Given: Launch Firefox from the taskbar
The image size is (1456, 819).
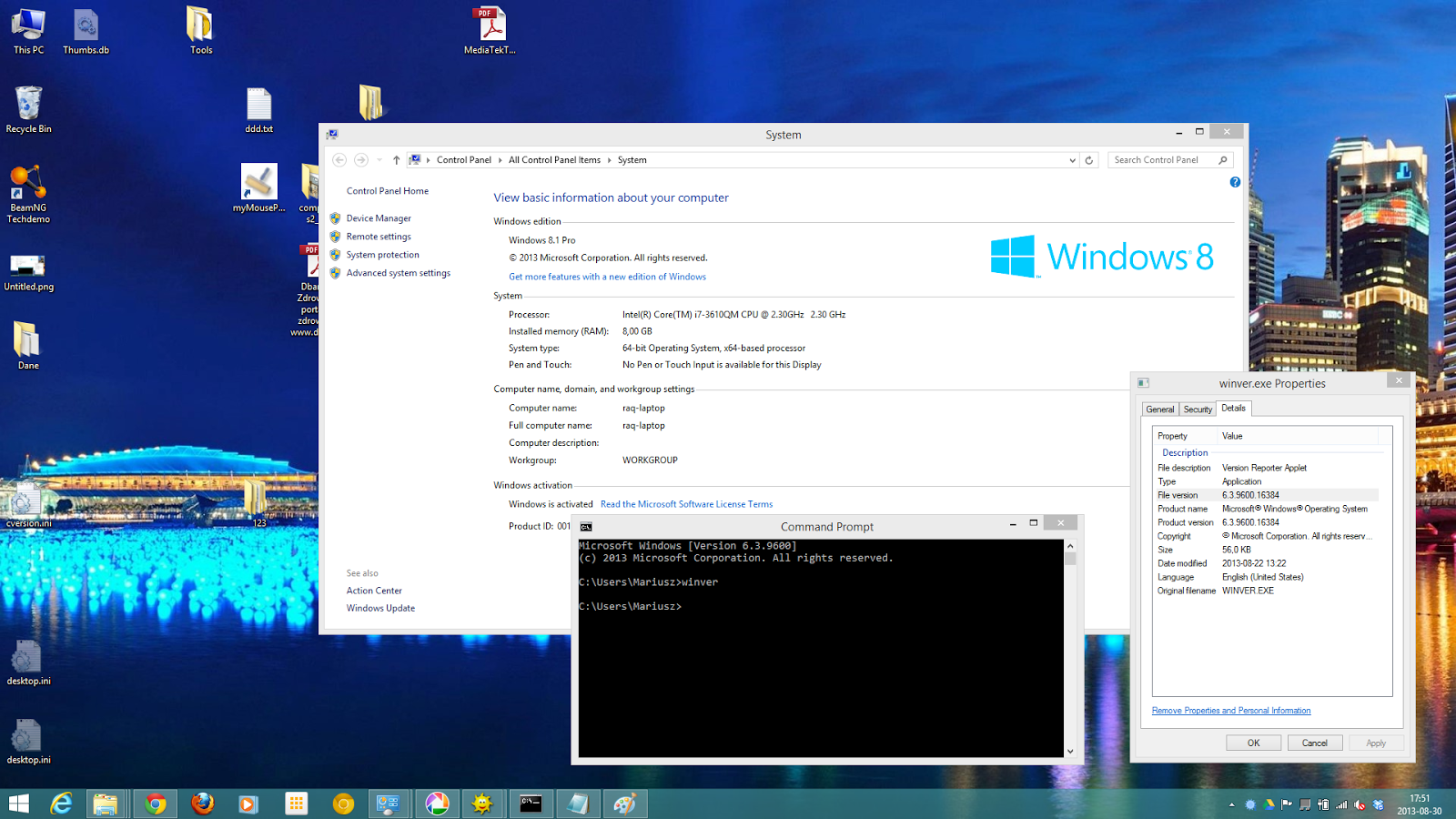Looking at the screenshot, I should tap(202, 804).
